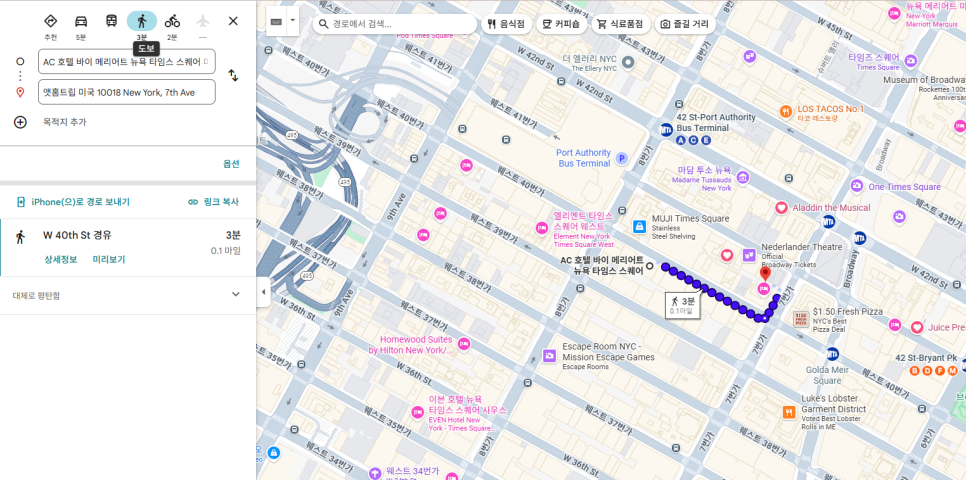Click the AC 호텔 origin circle marker
The height and width of the screenshot is (480, 966).
pos(649,266)
